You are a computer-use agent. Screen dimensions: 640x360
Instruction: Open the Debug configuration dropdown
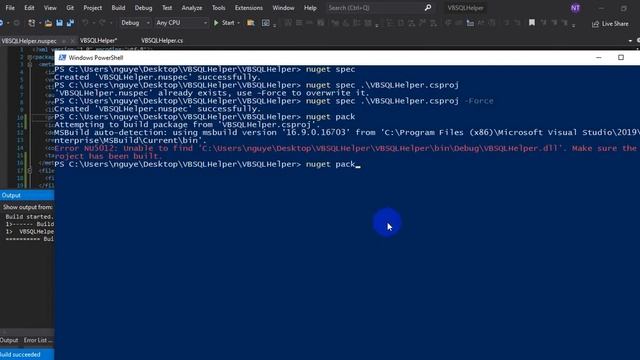click(x=135, y=23)
